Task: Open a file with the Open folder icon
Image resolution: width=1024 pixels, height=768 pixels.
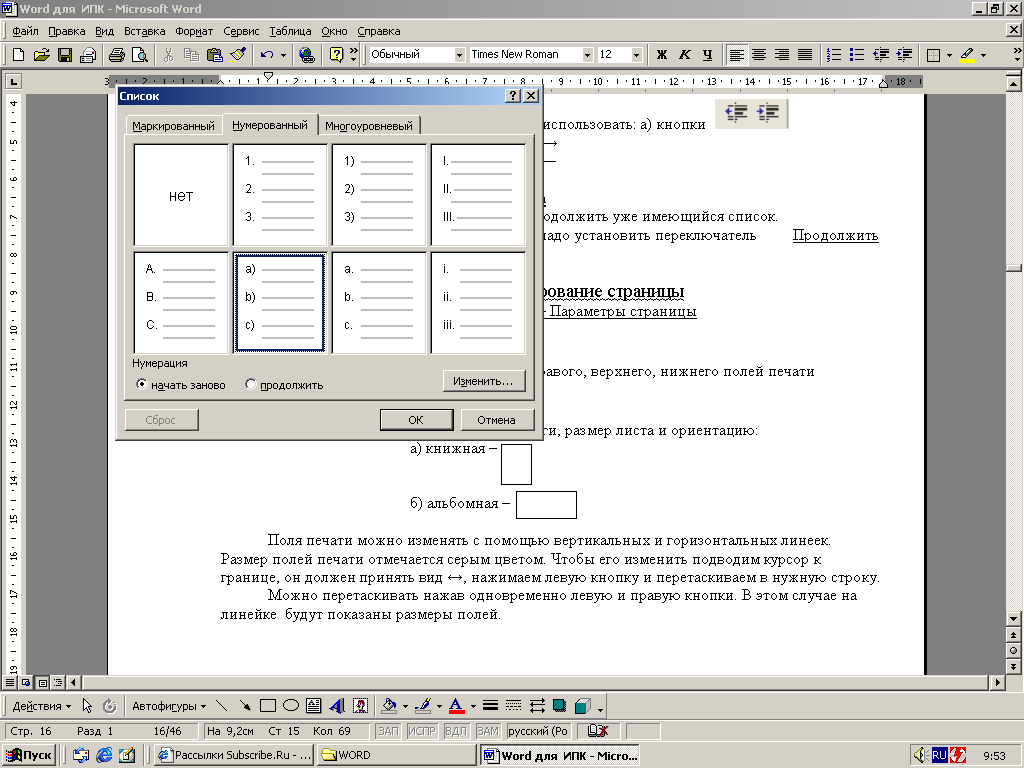Action: coord(42,55)
